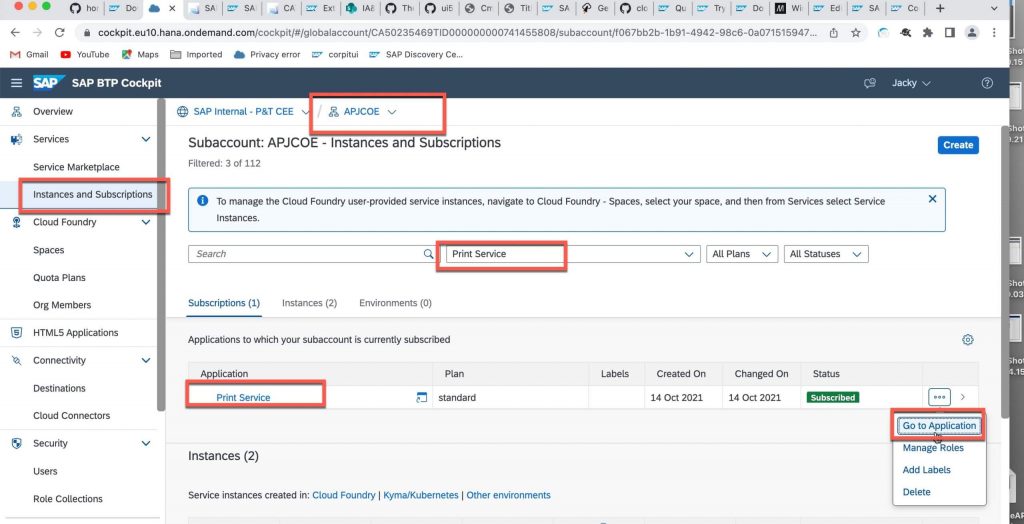Click the SAP logo in header

[48, 83]
